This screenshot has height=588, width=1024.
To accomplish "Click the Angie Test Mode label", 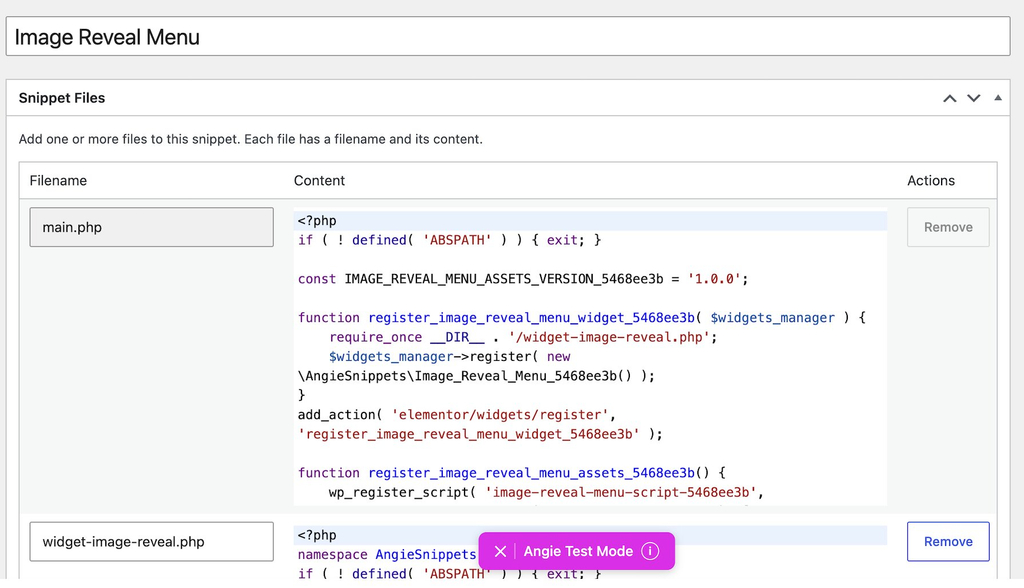I will pyautogui.click(x=578, y=551).
